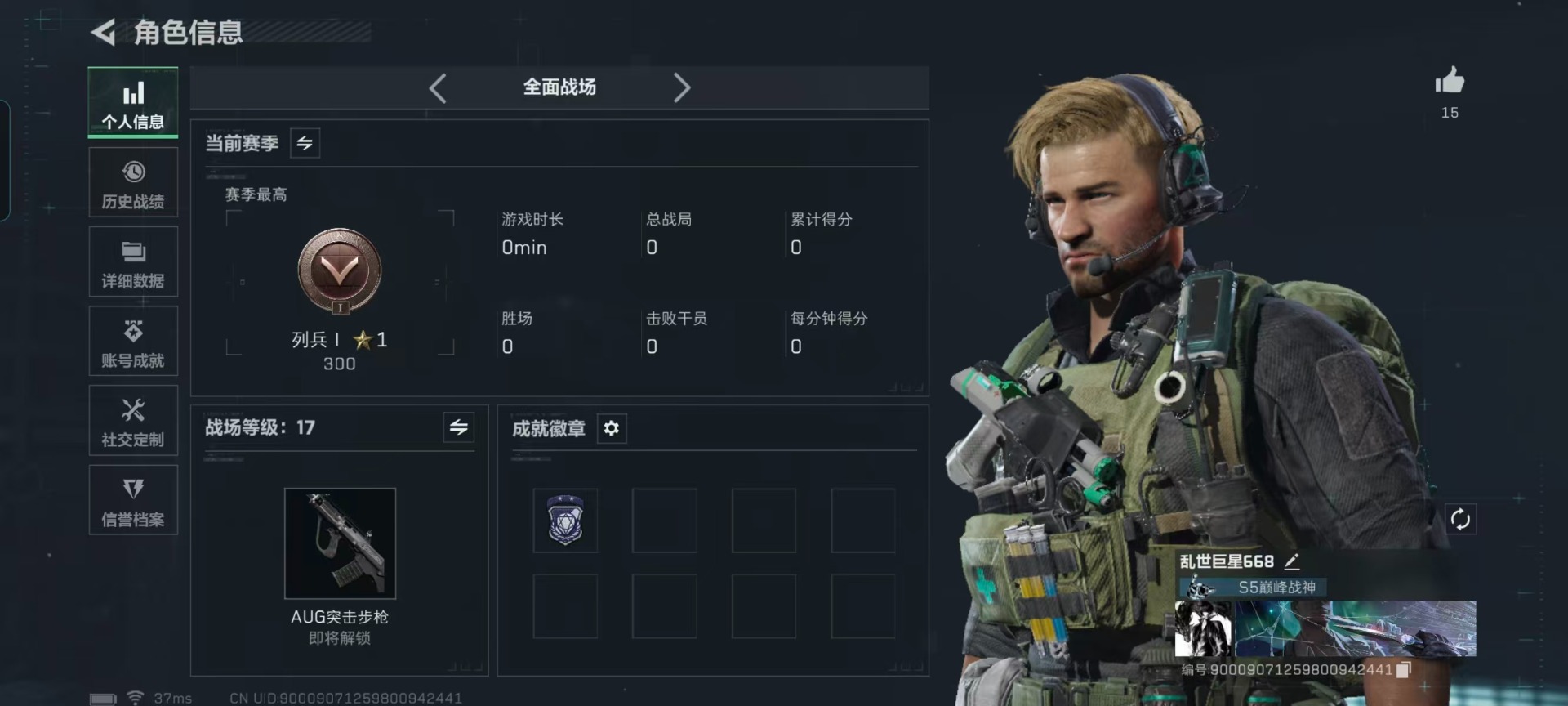Viewport: 1568px width, 706px height.
Task: Select the 列兵 I rank medal
Action: tap(340, 272)
